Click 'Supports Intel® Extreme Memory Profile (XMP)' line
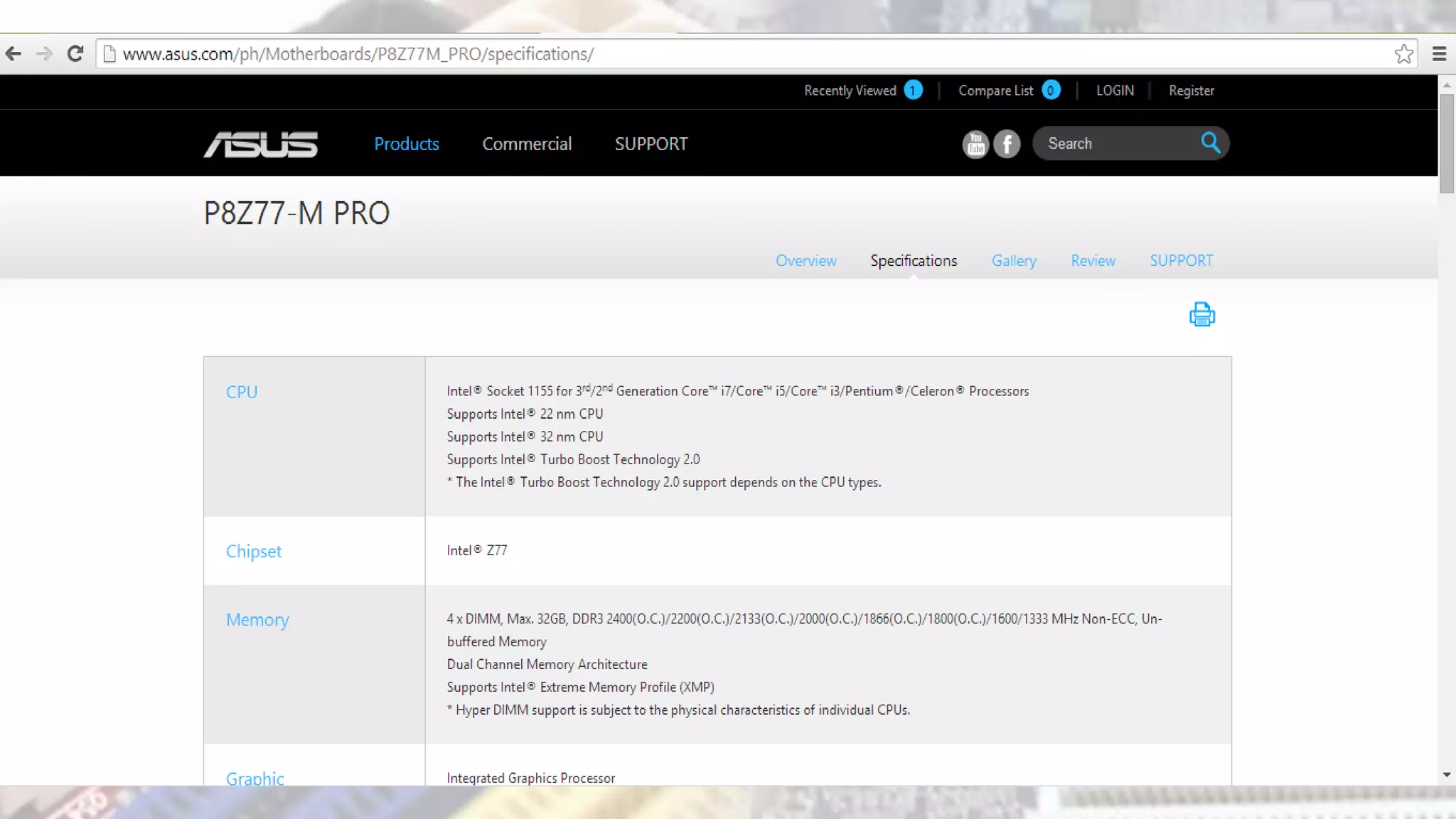This screenshot has height=819, width=1456. pos(580,687)
